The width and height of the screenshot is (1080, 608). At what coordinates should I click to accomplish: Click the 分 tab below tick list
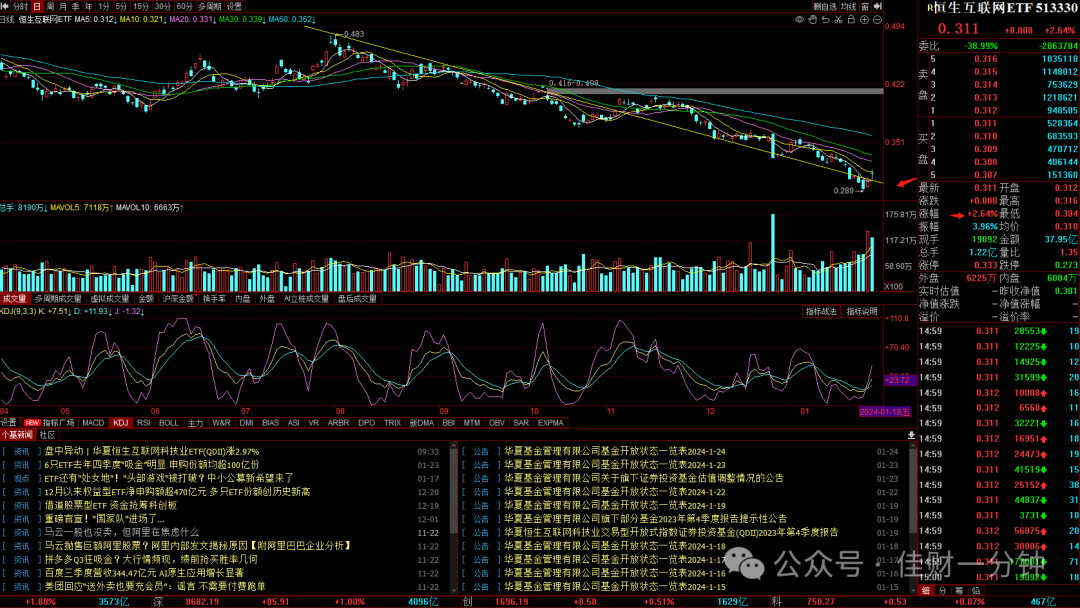pyautogui.click(x=942, y=591)
